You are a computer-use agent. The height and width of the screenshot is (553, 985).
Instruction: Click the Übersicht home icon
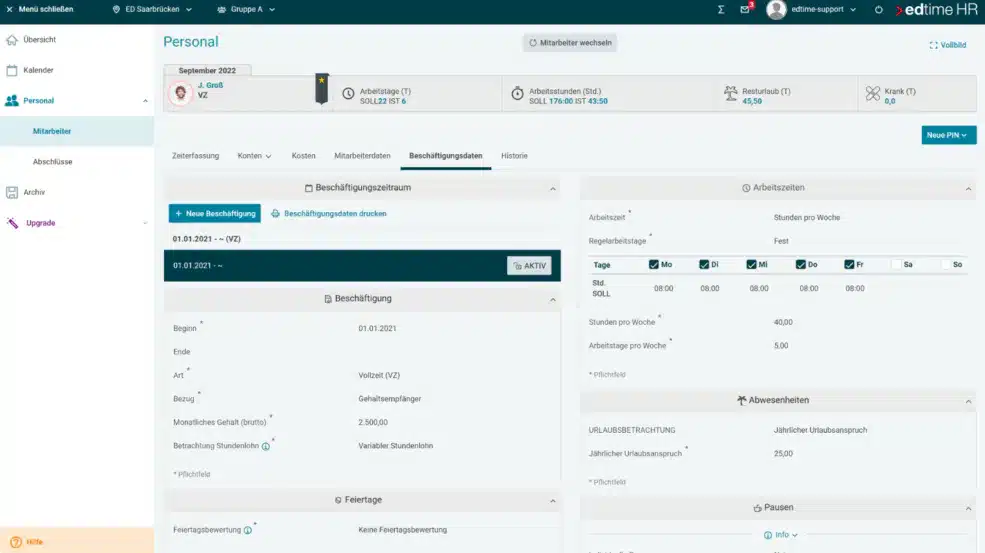click(x=12, y=40)
